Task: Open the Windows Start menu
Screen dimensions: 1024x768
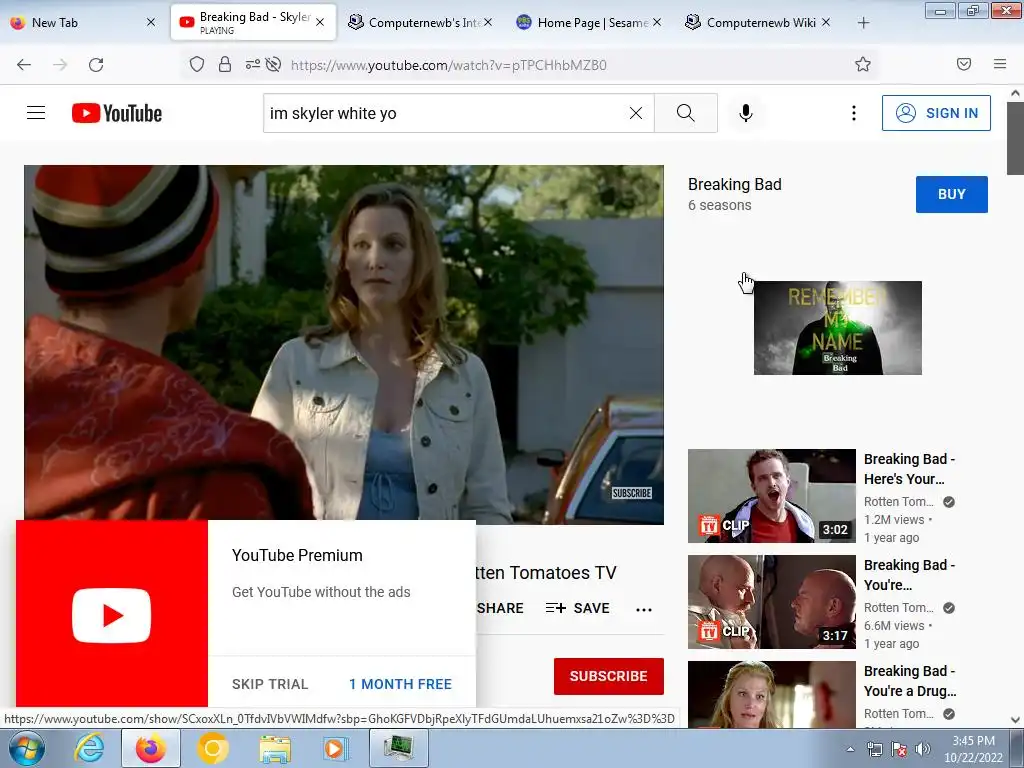Action: (x=26, y=748)
